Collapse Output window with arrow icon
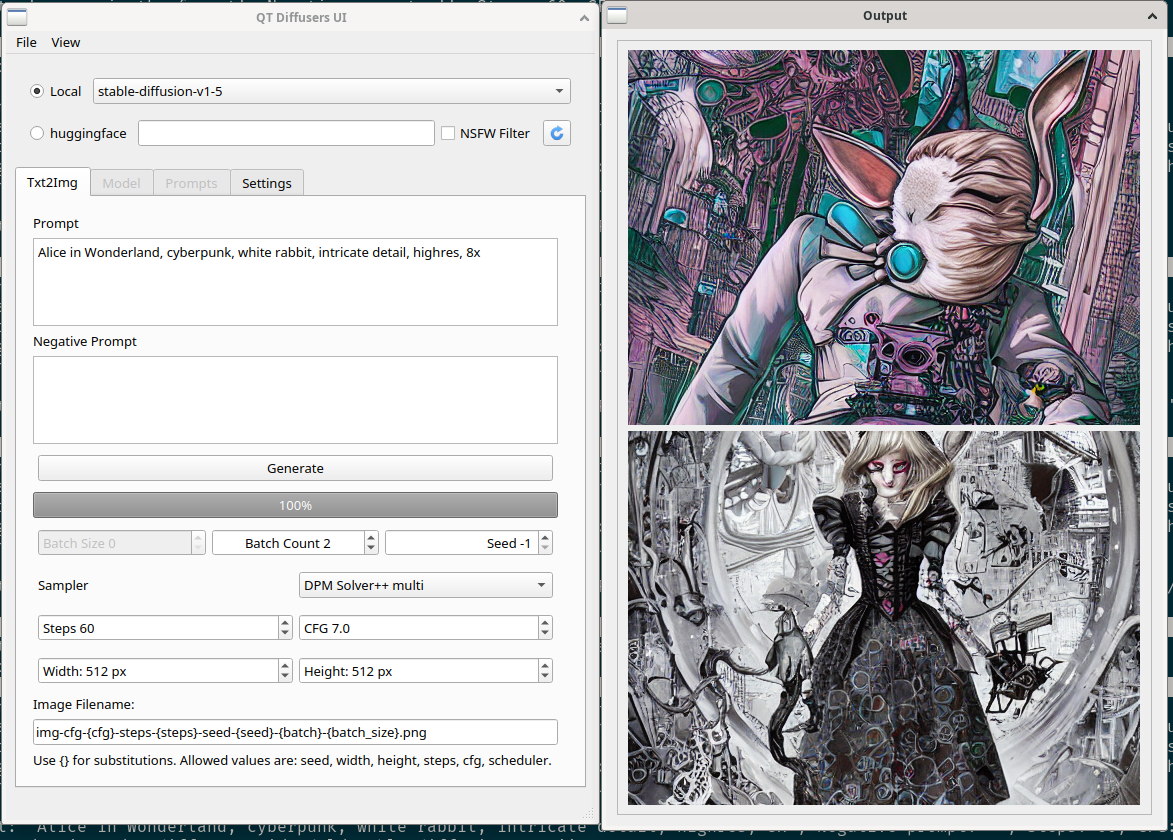 (x=1152, y=16)
